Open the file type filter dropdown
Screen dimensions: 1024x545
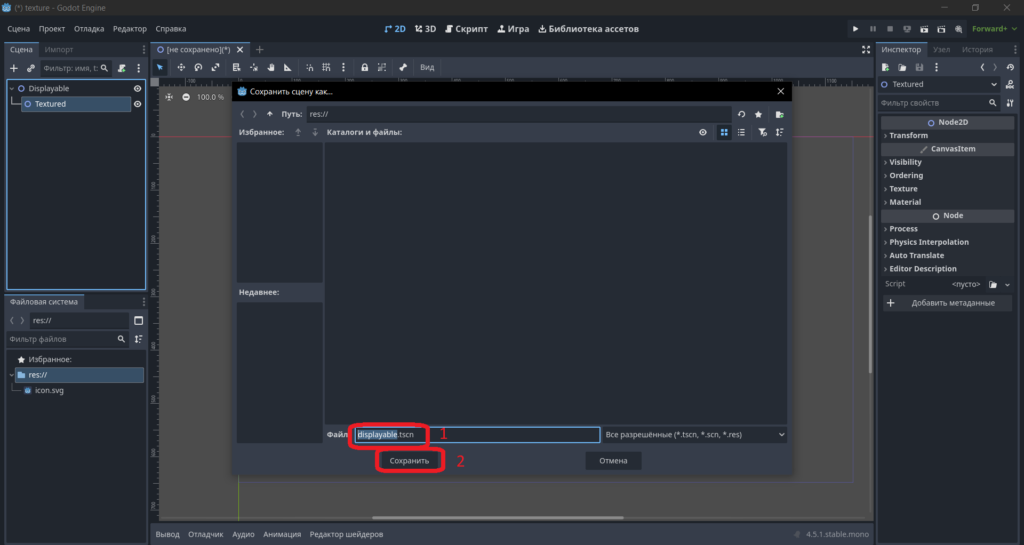pyautogui.click(x=695, y=435)
